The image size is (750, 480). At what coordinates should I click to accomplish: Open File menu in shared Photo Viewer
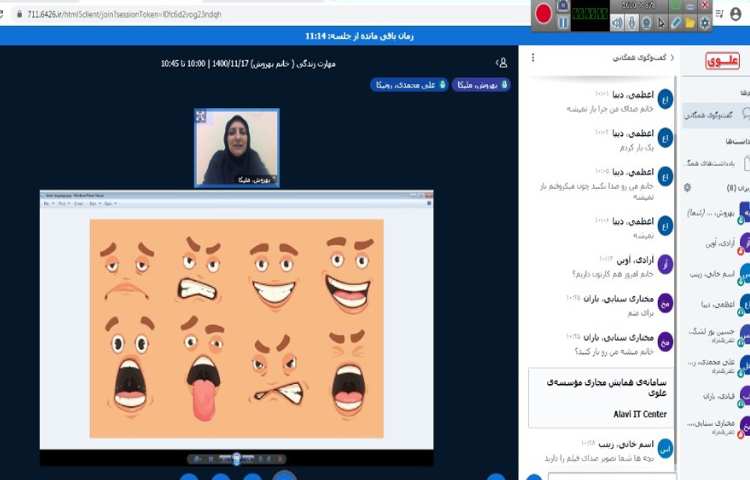(47, 204)
